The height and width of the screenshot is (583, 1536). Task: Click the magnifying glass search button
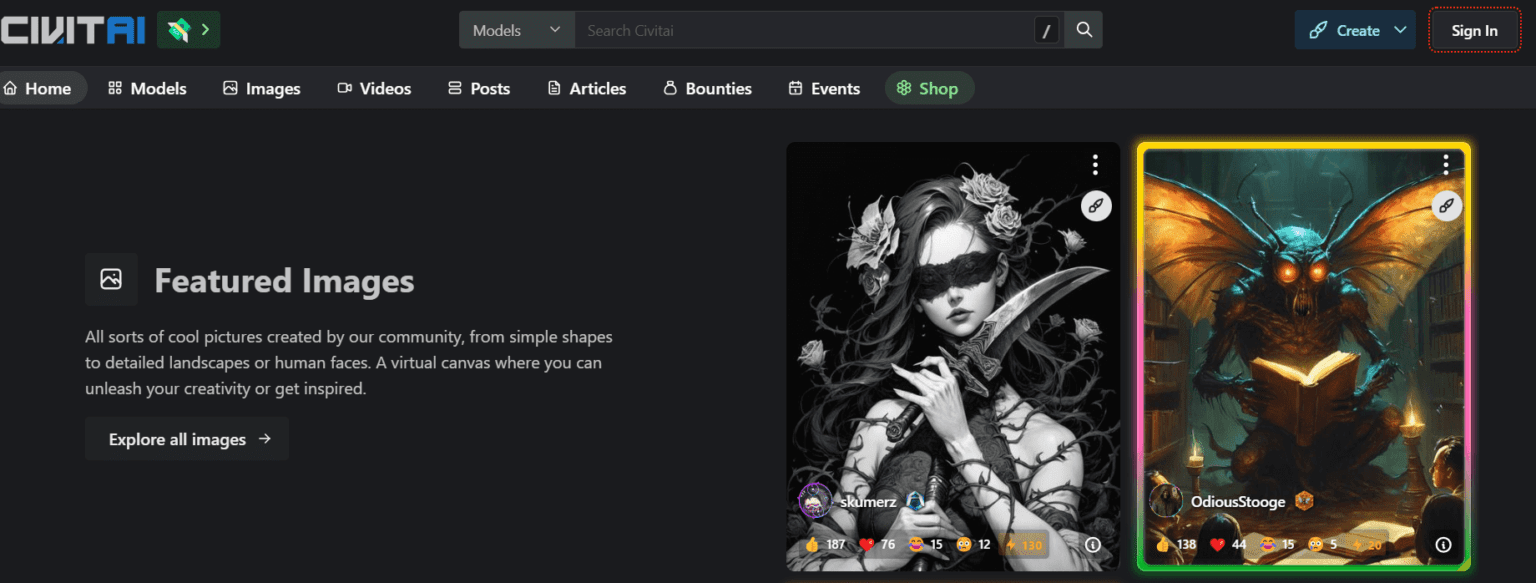(1084, 30)
